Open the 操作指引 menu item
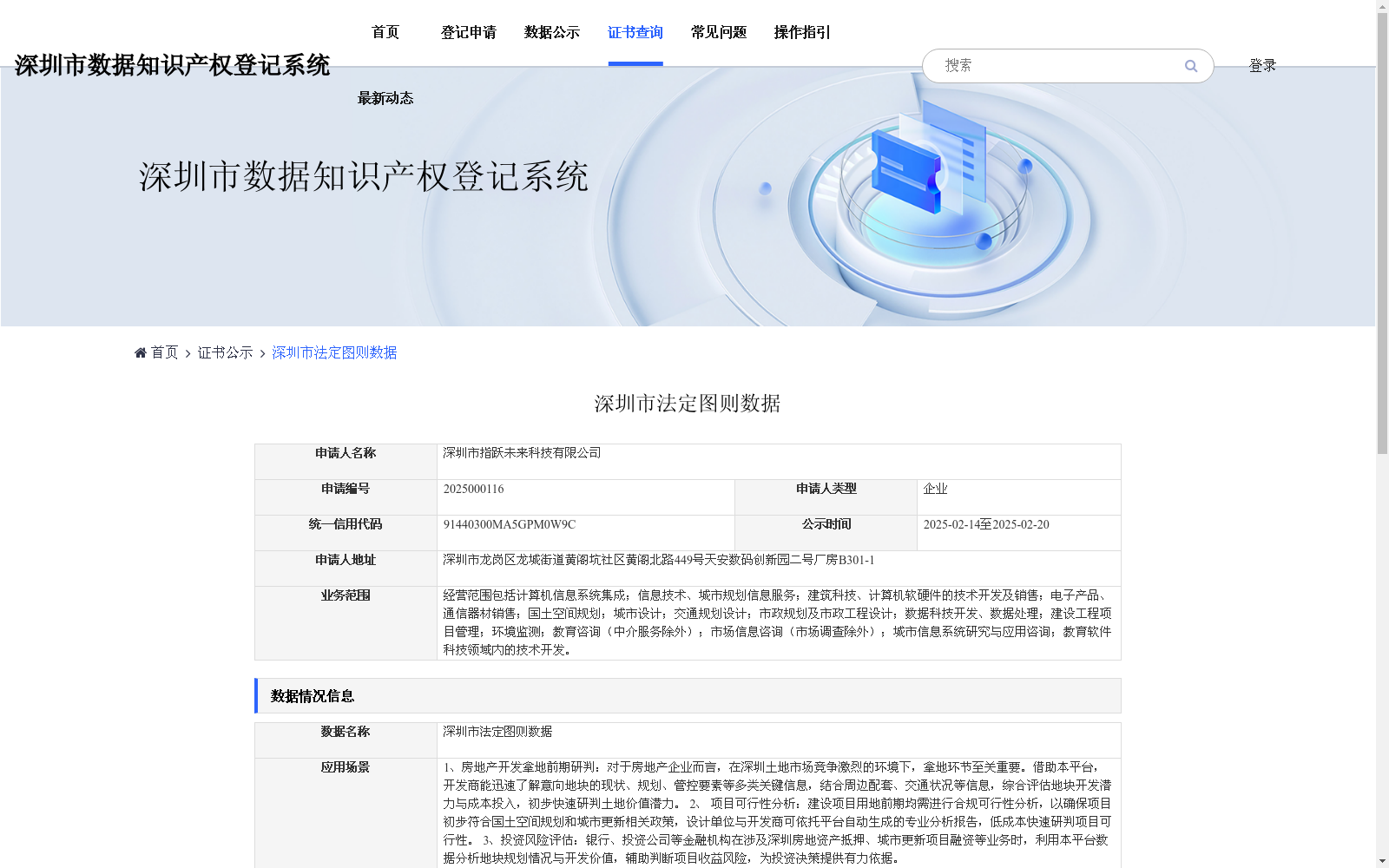 pos(802,32)
